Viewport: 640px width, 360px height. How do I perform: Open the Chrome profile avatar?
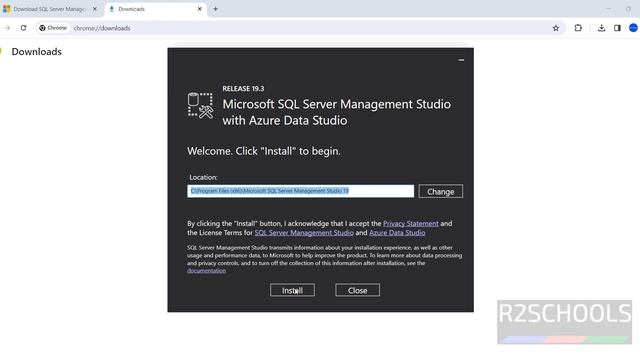click(633, 28)
